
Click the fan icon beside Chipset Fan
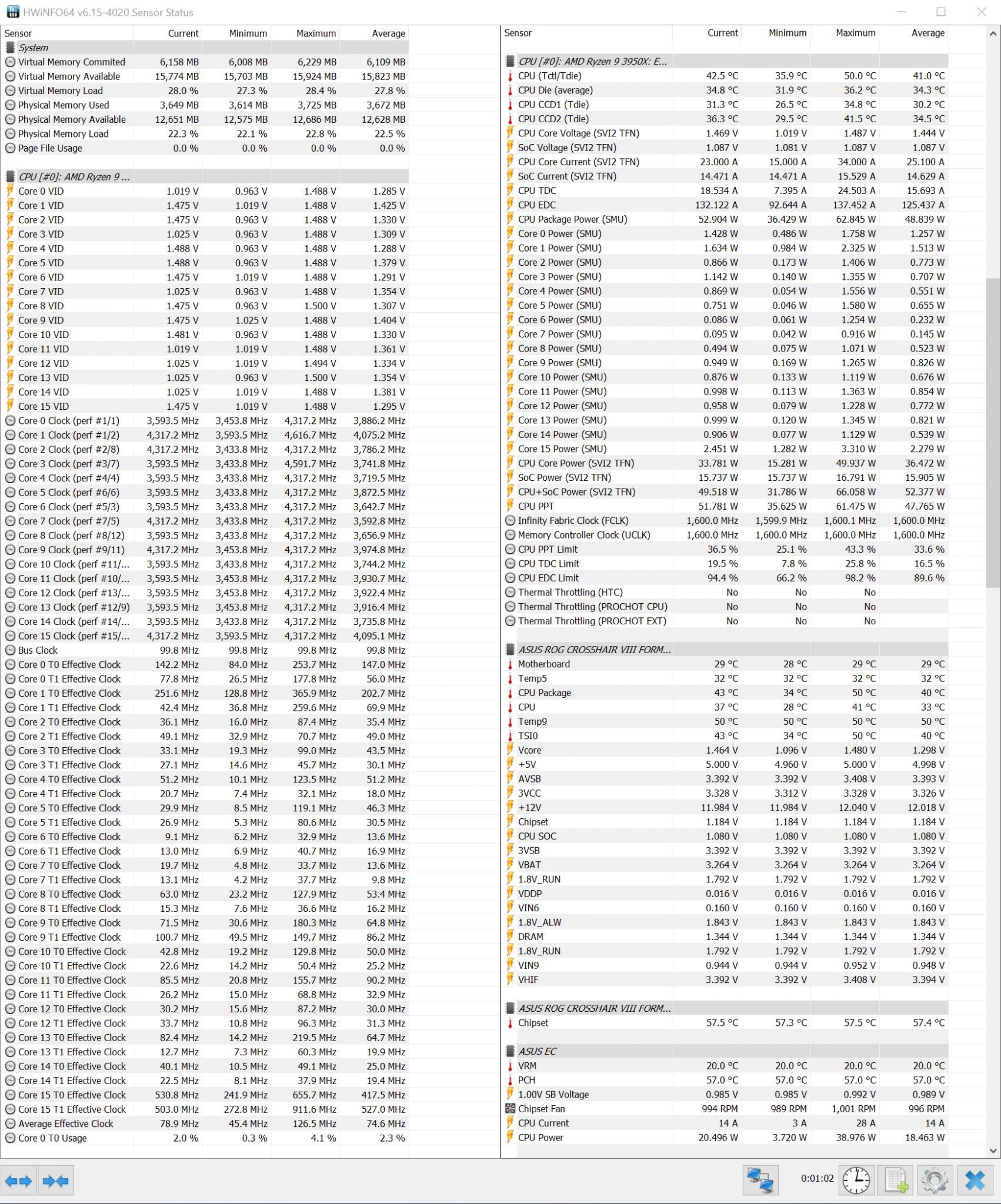click(x=510, y=1109)
